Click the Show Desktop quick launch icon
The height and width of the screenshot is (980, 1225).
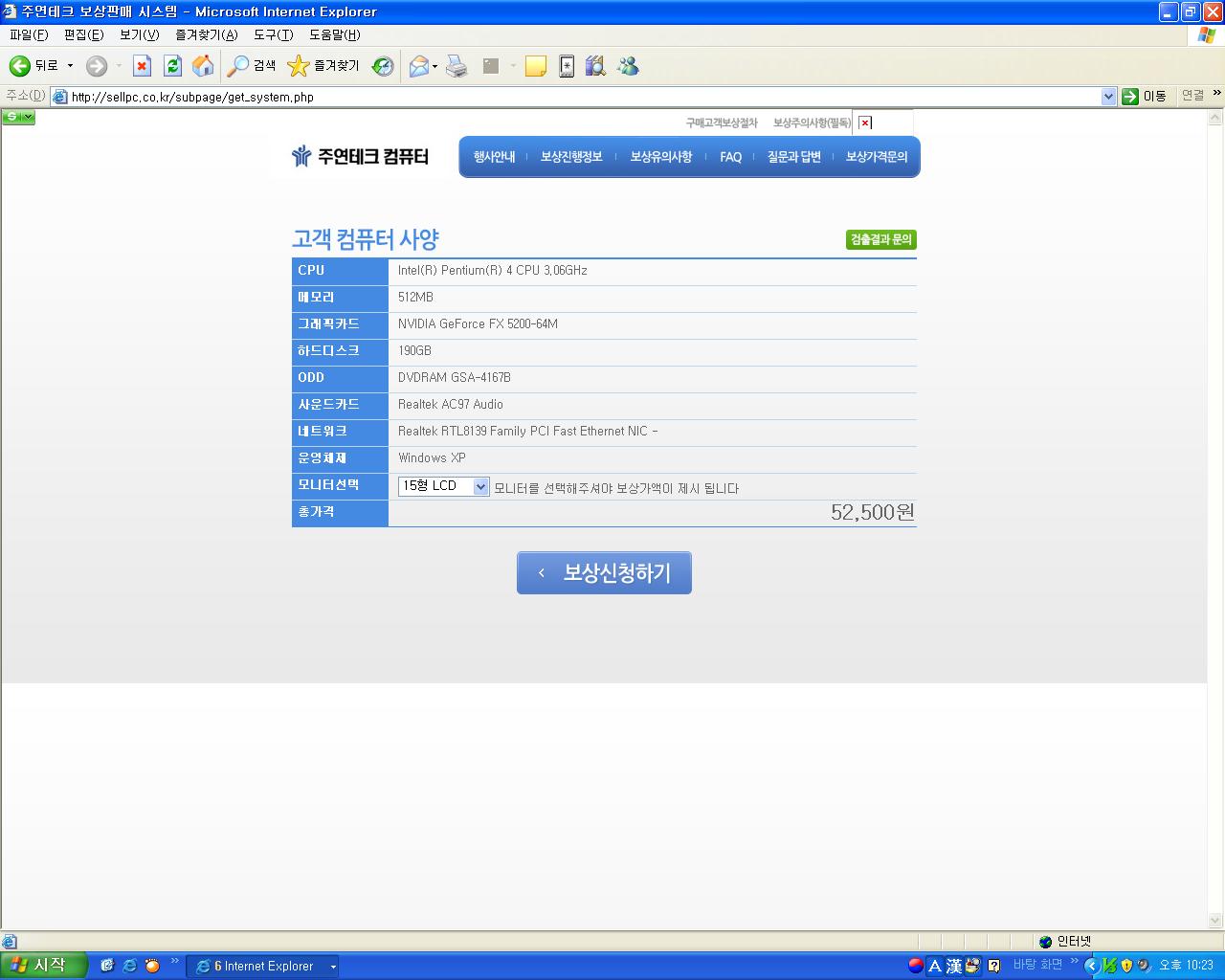pyautogui.click(x=107, y=966)
